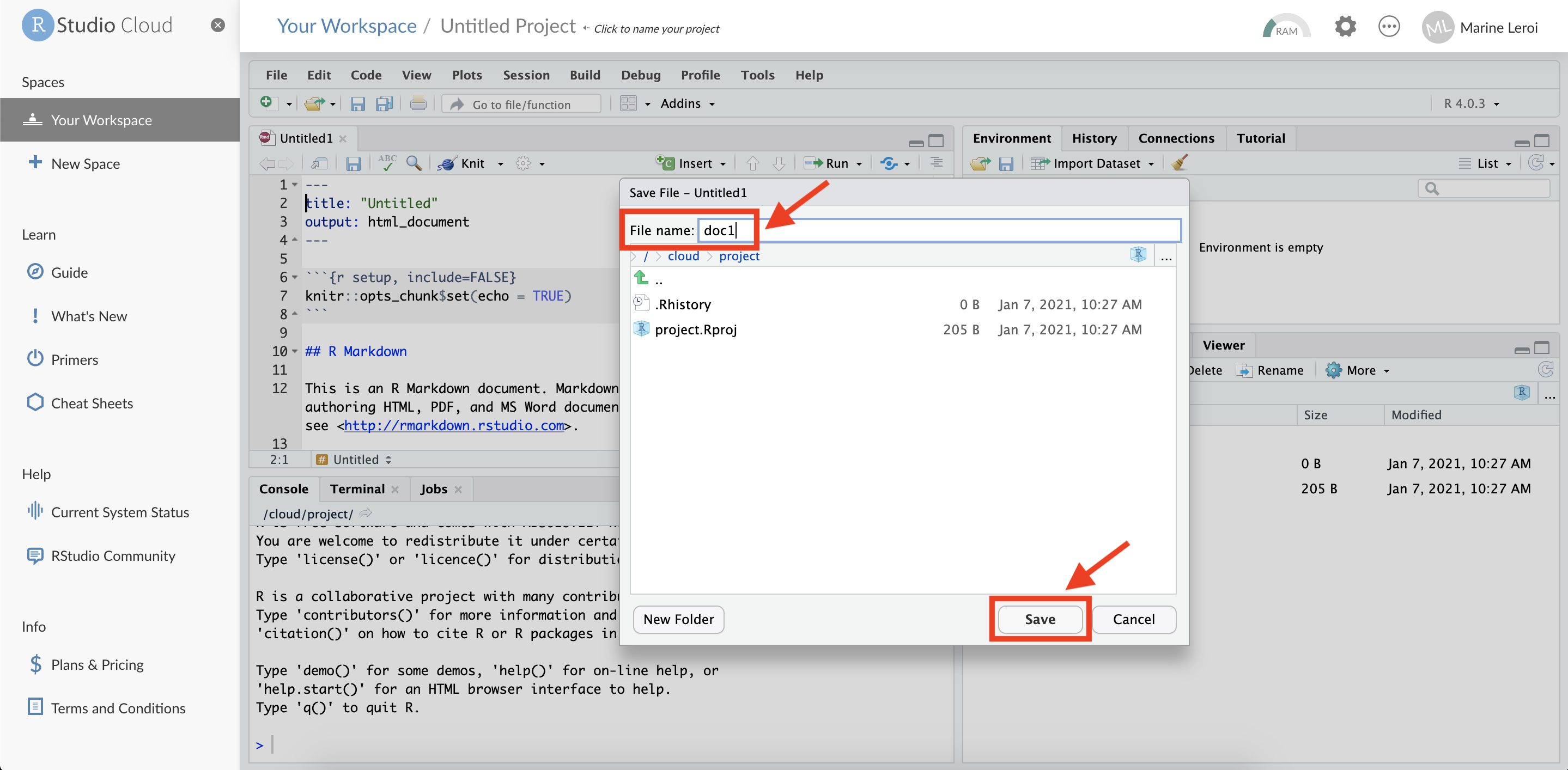This screenshot has width=1568, height=770.
Task: Expand the open recent files dropdown arrow
Action: 333,105
